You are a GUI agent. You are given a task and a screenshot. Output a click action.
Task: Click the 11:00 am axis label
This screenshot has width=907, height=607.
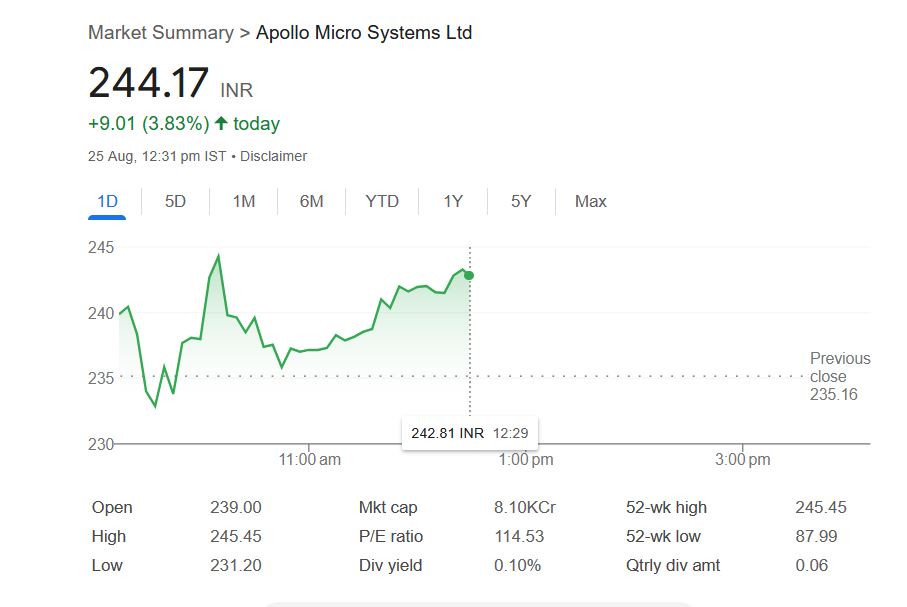coord(310,460)
